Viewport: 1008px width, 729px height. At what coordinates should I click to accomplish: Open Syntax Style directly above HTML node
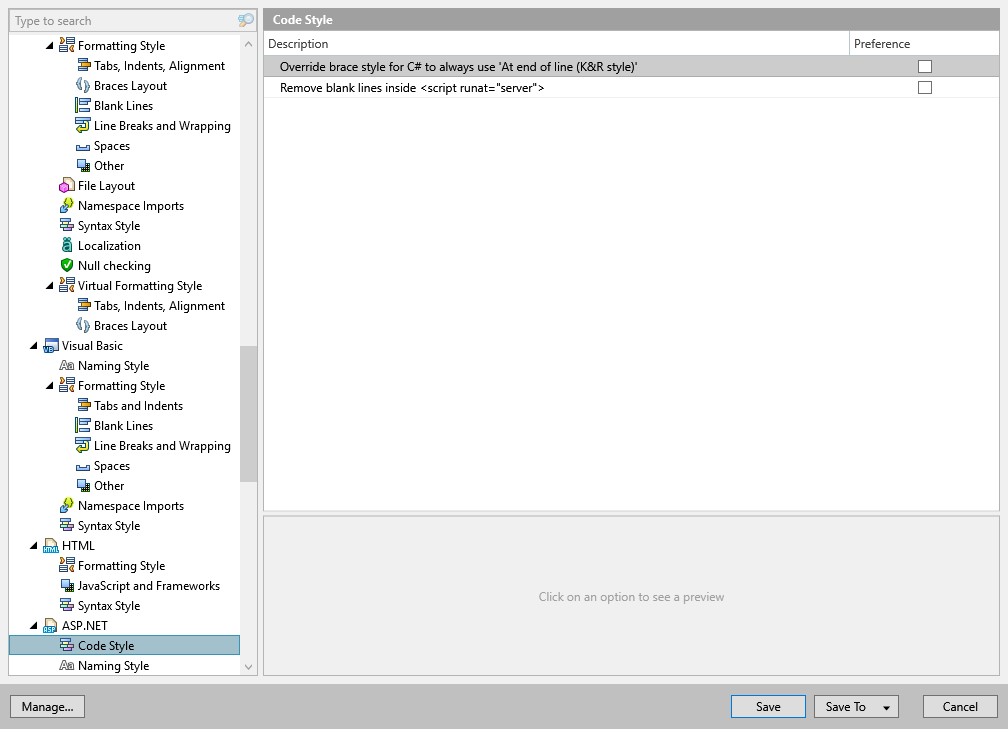109,526
